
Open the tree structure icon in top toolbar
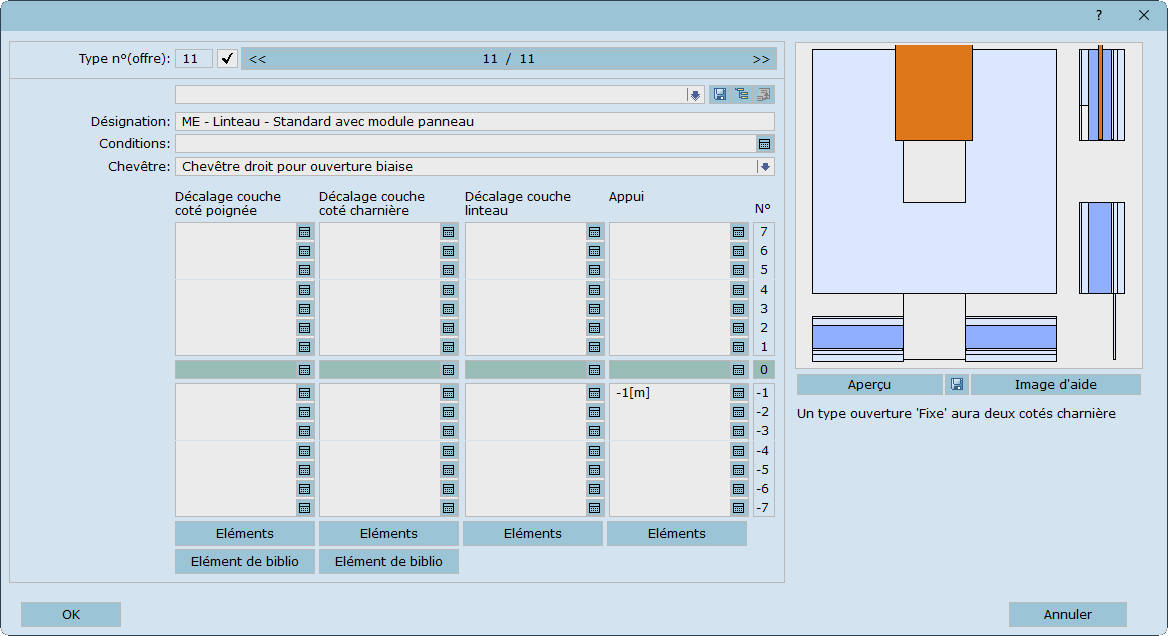pos(741,95)
